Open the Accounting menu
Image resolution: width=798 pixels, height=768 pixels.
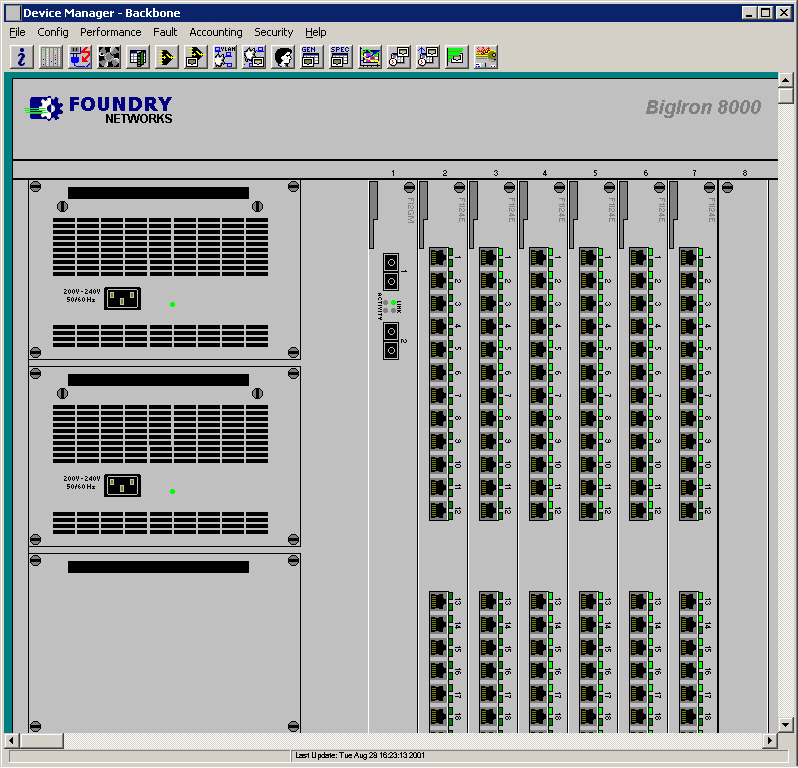point(215,32)
